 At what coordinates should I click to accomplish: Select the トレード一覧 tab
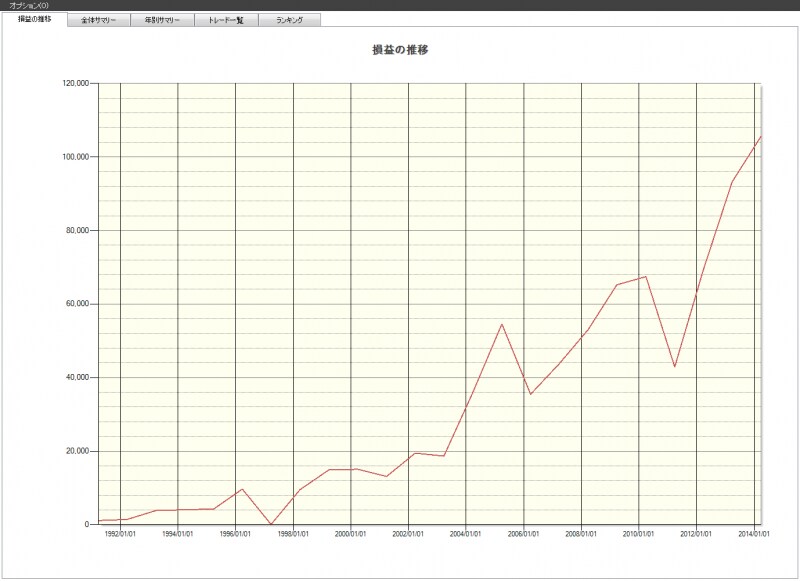tap(226, 20)
